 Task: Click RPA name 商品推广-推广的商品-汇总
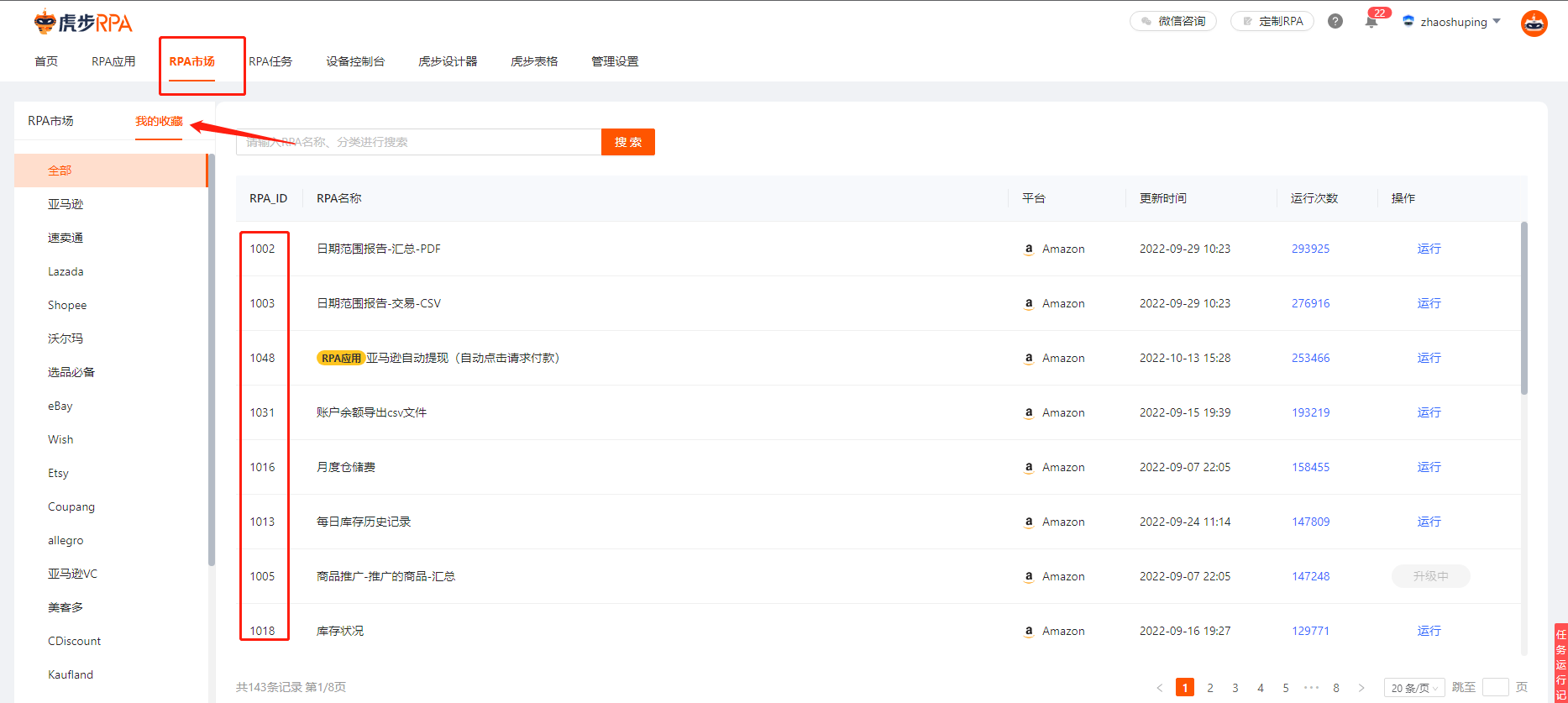point(385,576)
